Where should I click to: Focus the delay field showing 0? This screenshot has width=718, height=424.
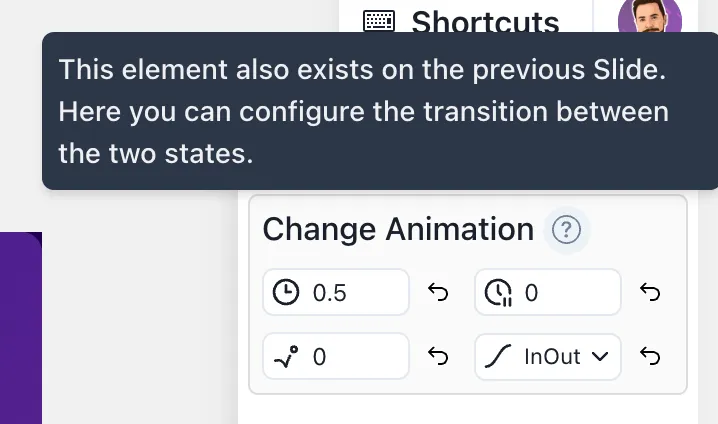548,293
